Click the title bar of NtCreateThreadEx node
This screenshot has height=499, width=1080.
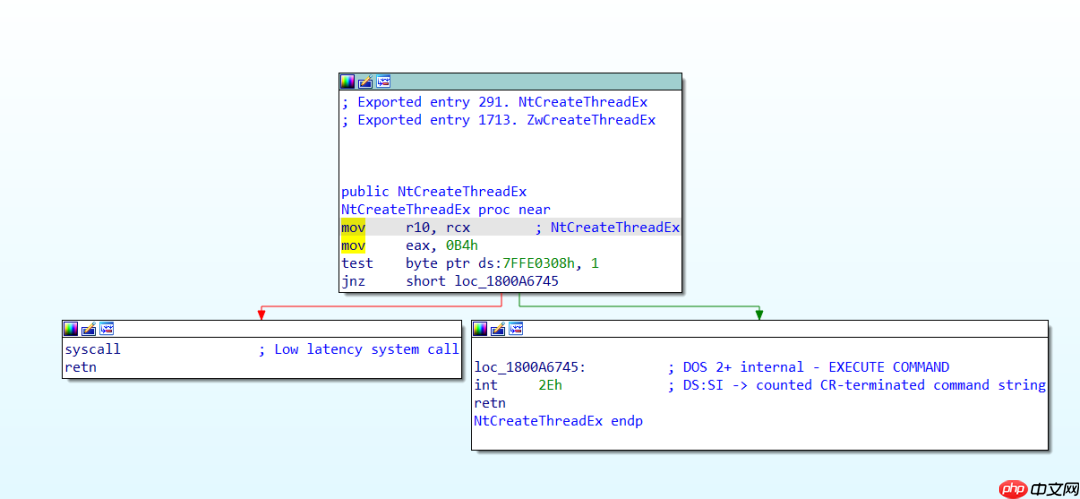pyautogui.click(x=510, y=82)
